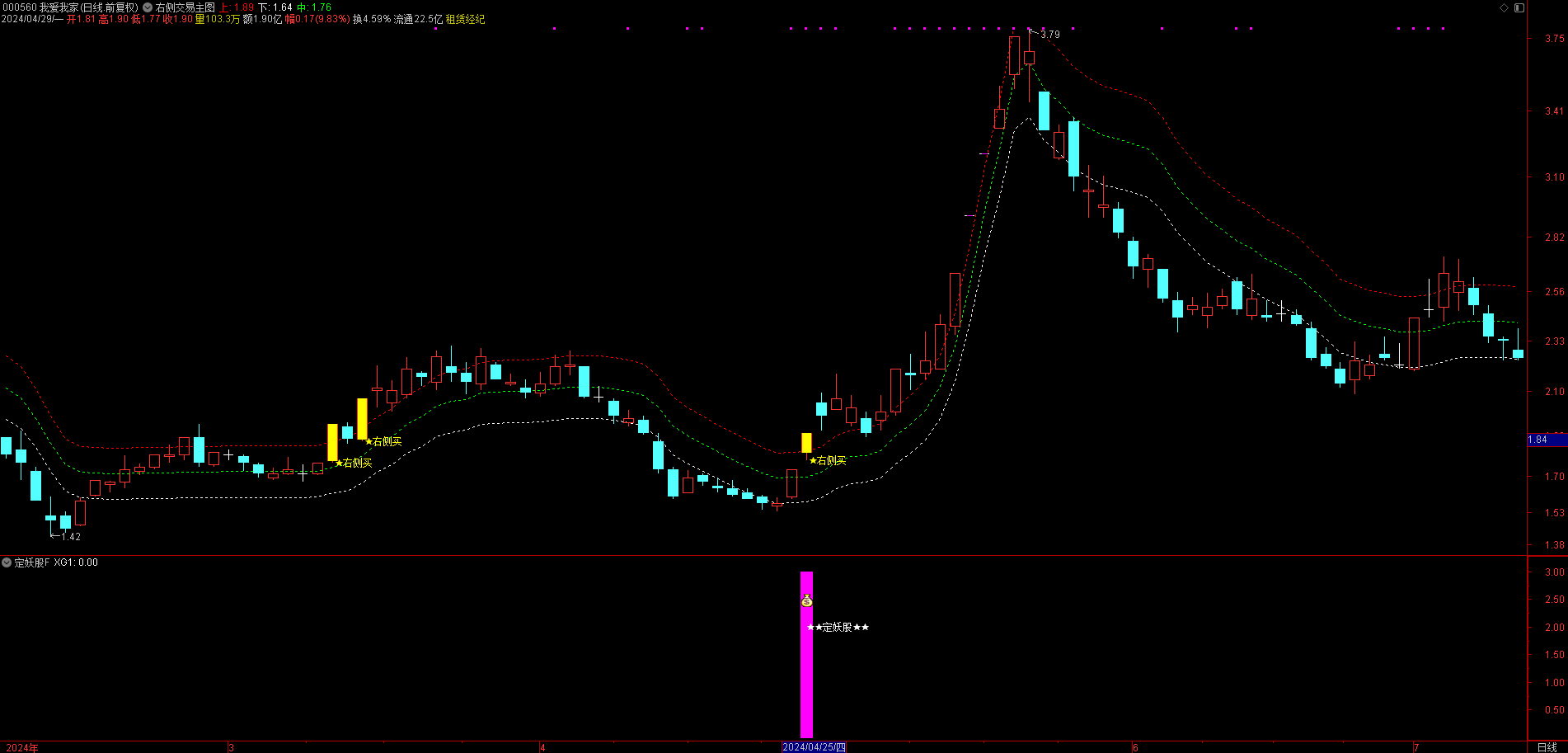Select the highlighted date 2024/04/25/四
Viewport: 1568px width, 753px height.
(814, 747)
